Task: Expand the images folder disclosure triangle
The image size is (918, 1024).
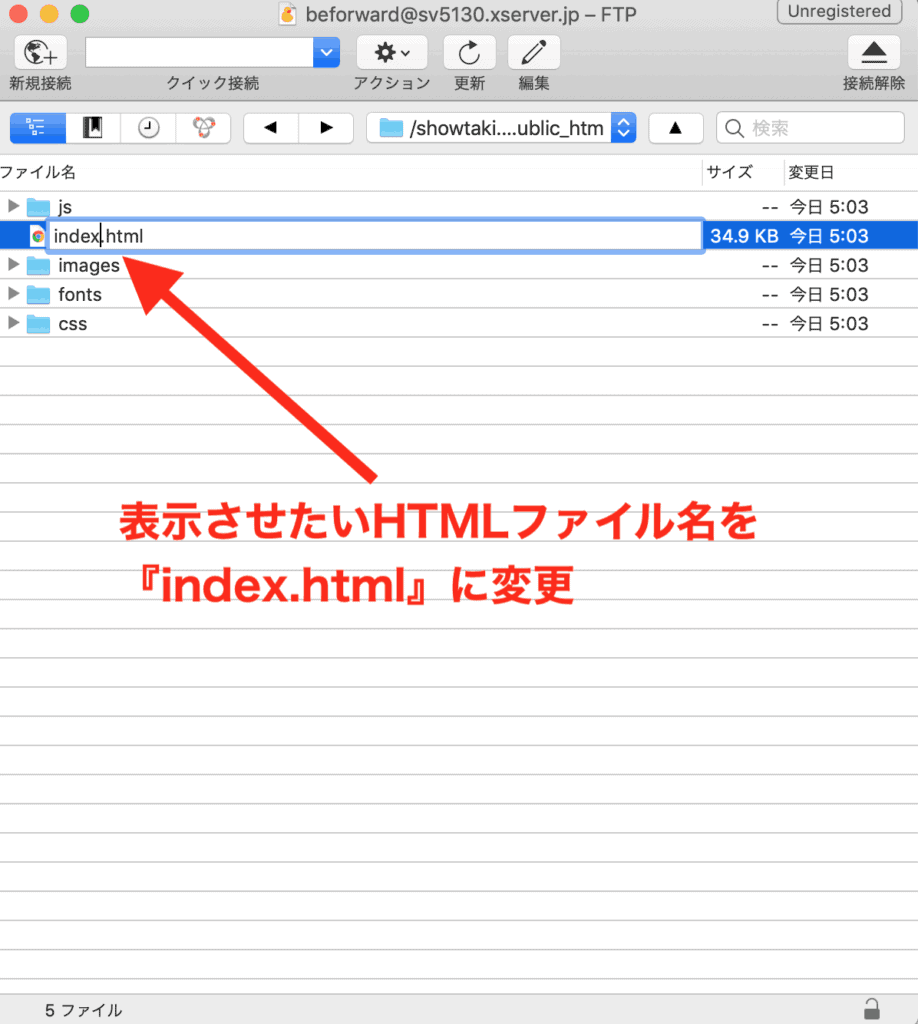Action: 13,264
